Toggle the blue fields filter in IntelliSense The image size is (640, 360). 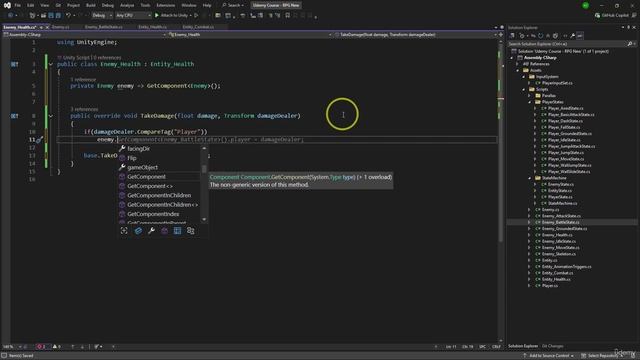[x=138, y=231]
